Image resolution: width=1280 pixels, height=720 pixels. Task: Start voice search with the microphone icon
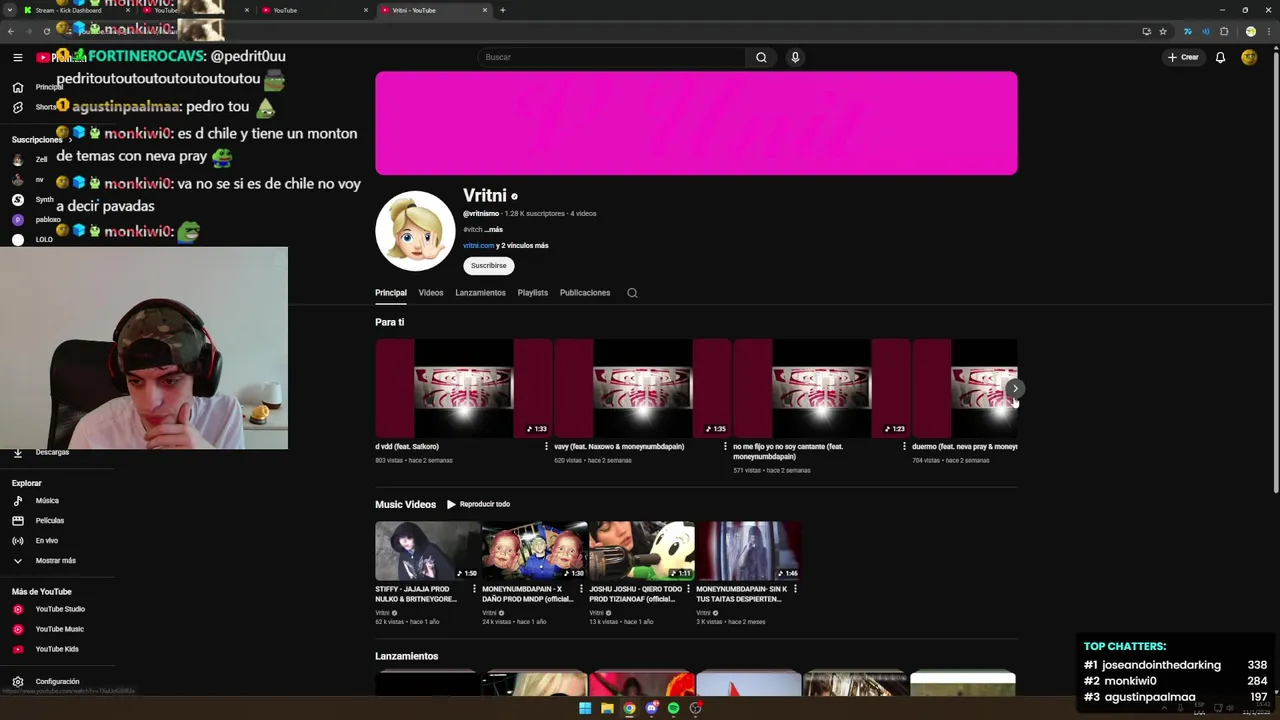coord(795,57)
